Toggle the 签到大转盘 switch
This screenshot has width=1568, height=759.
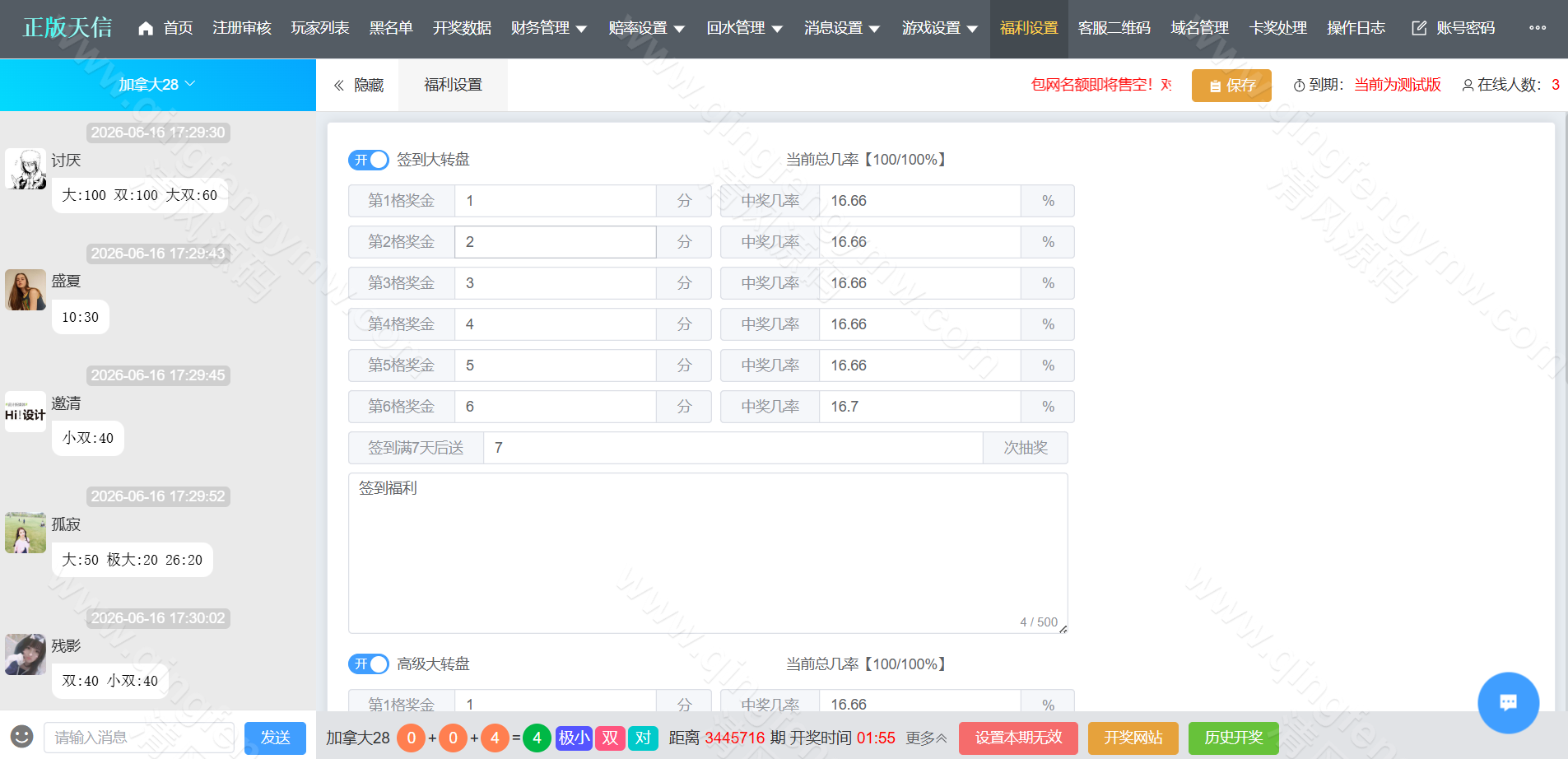pos(368,160)
